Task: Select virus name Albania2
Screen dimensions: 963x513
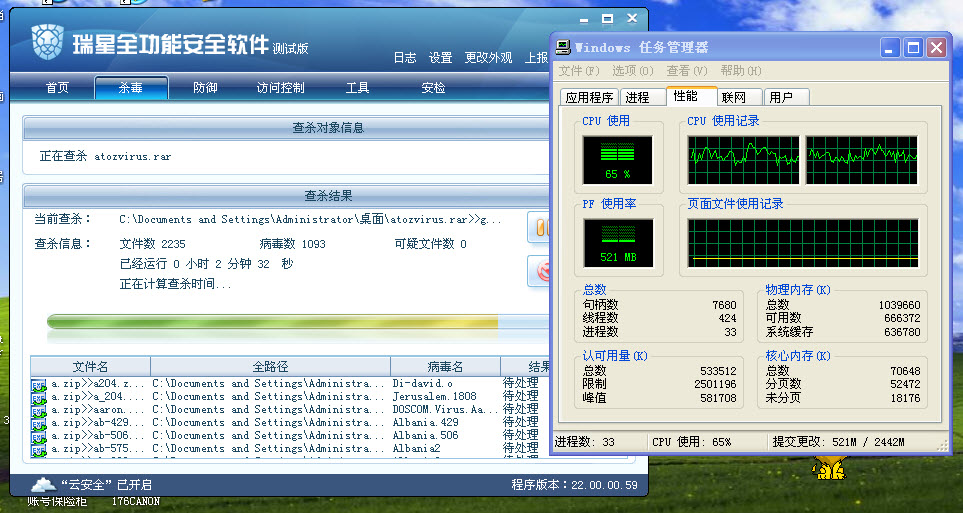Action: pyautogui.click(x=416, y=448)
